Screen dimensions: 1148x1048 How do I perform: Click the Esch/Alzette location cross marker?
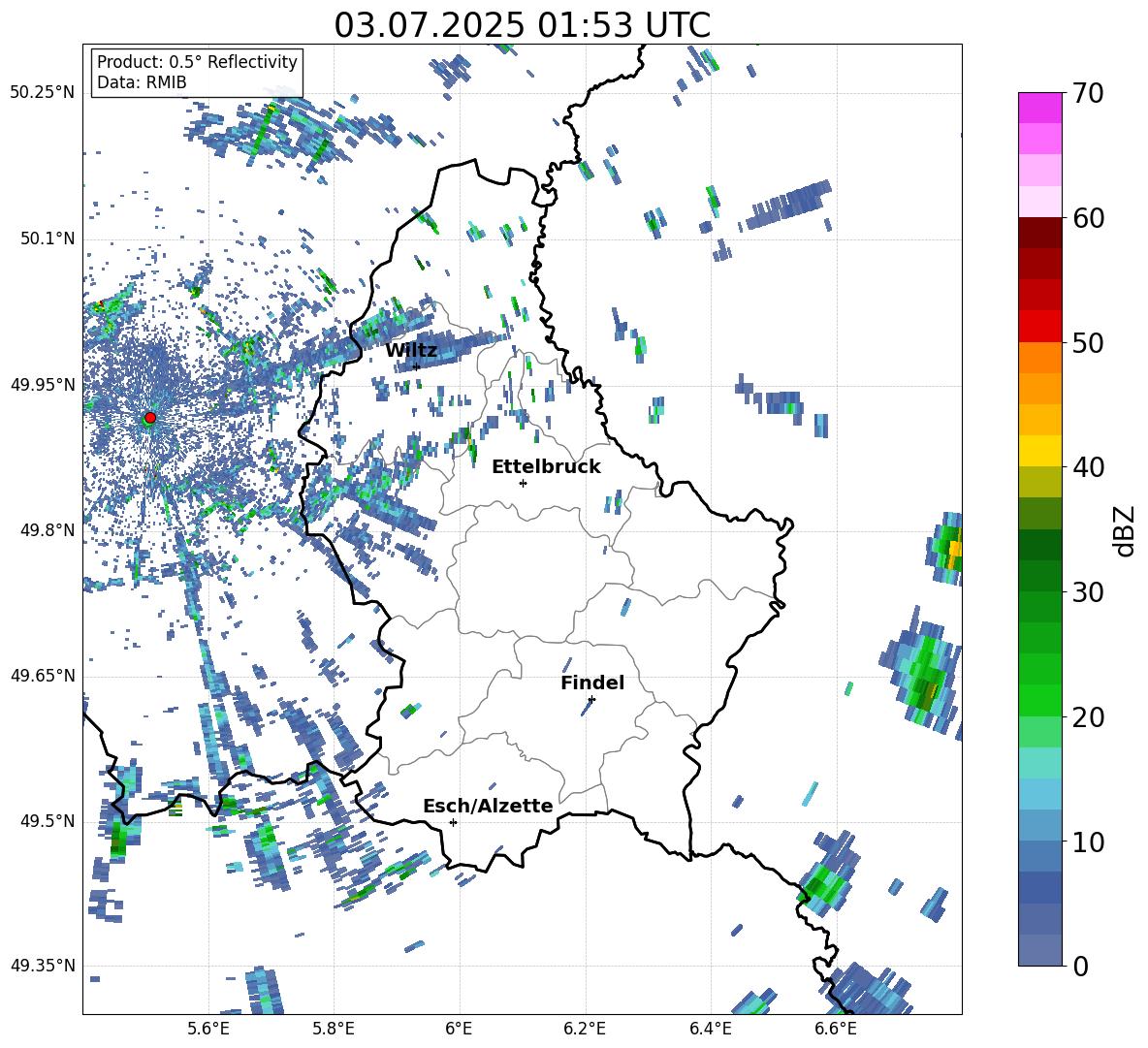click(453, 822)
